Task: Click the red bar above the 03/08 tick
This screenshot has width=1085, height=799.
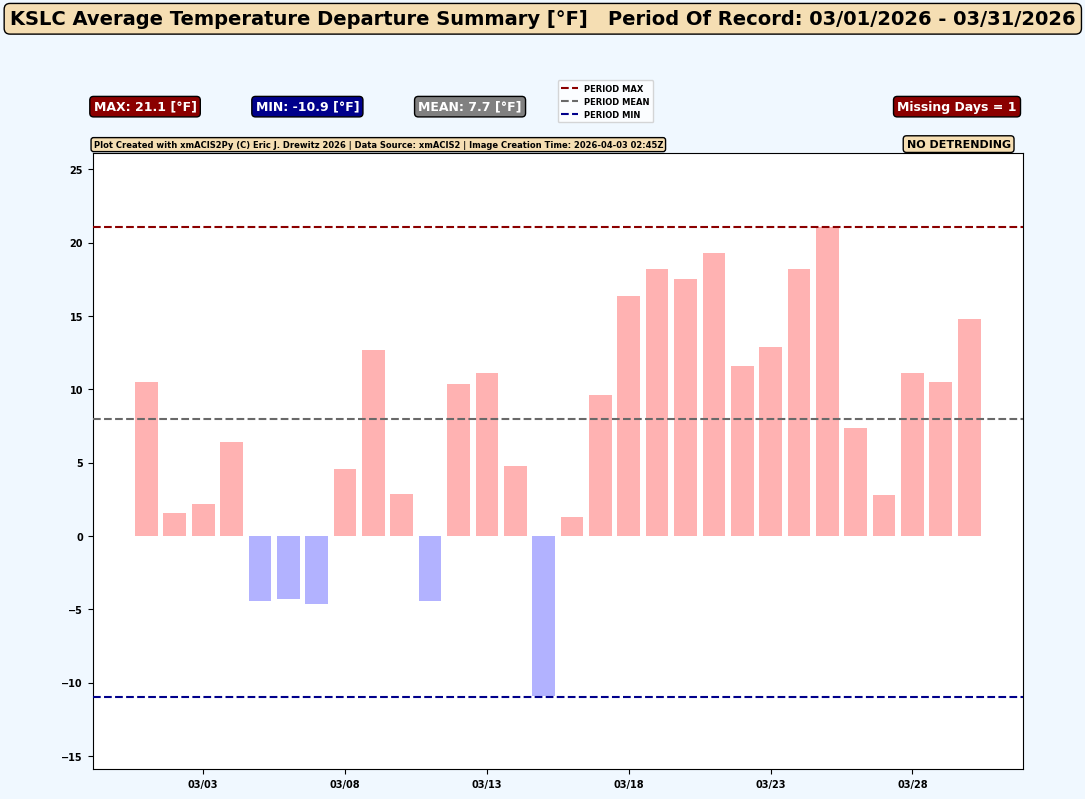Action: [345, 503]
